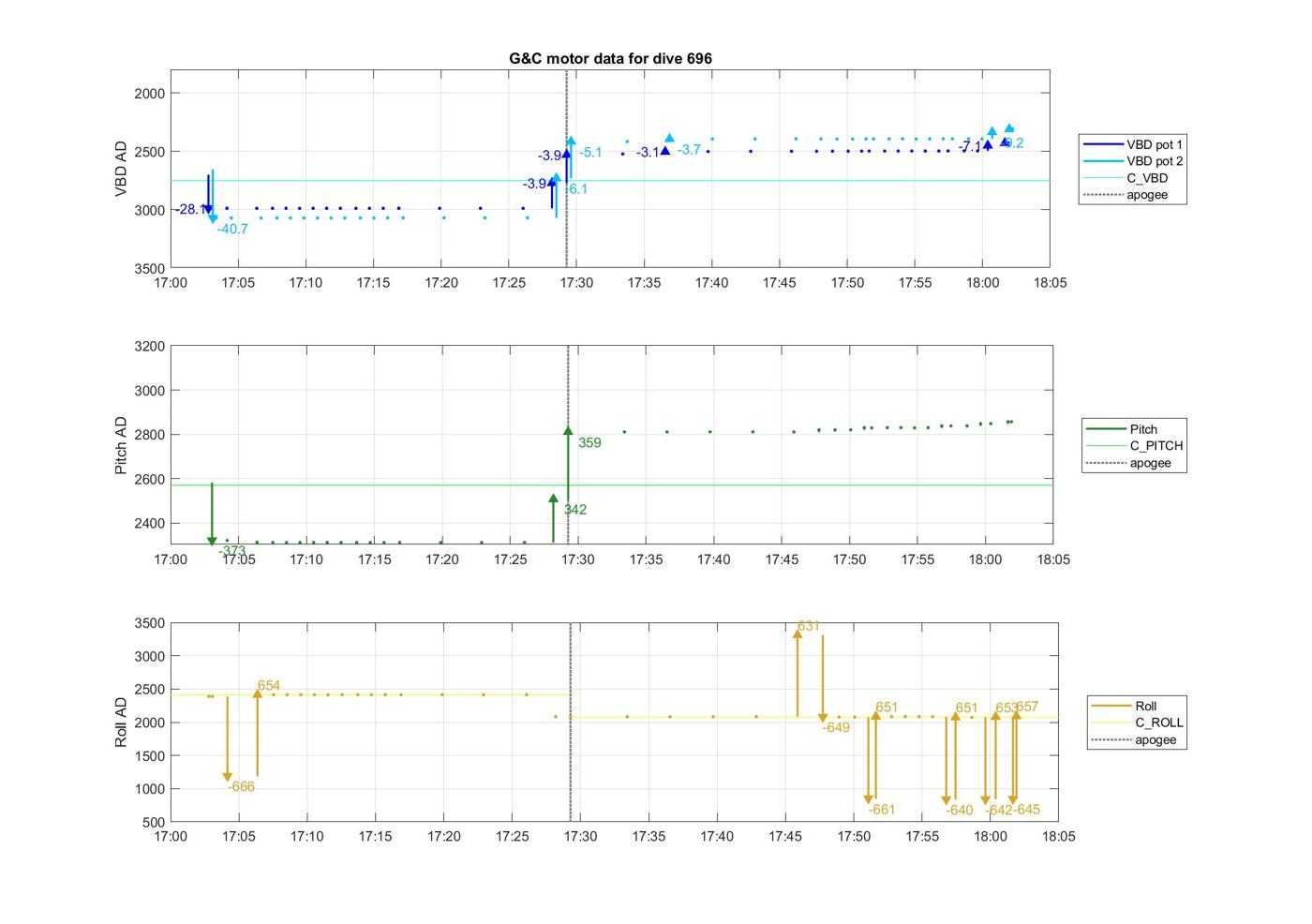Click the -3.7 VBD annotation
The image size is (1312, 924).
point(689,150)
